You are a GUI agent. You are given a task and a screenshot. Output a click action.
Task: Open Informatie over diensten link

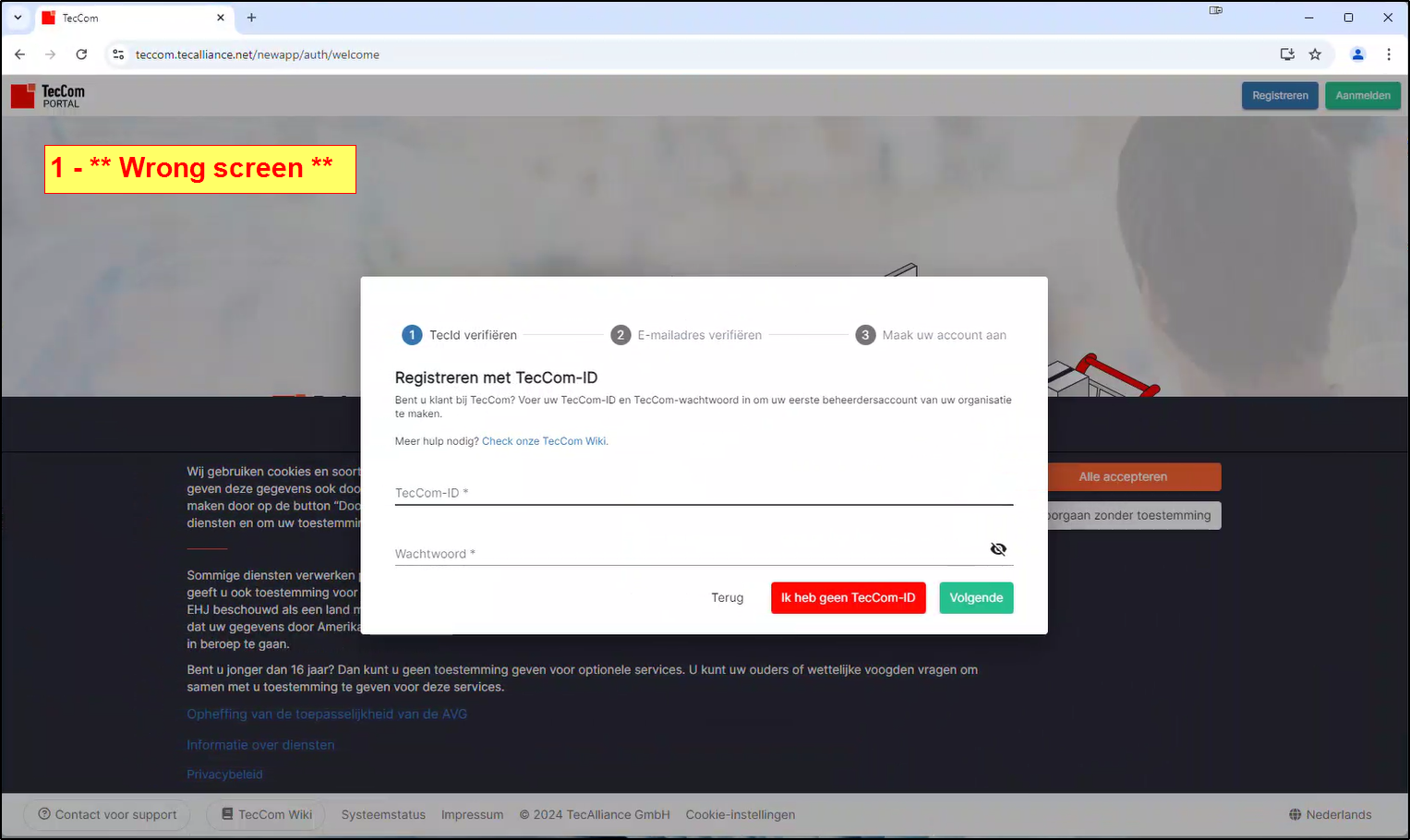click(x=260, y=745)
